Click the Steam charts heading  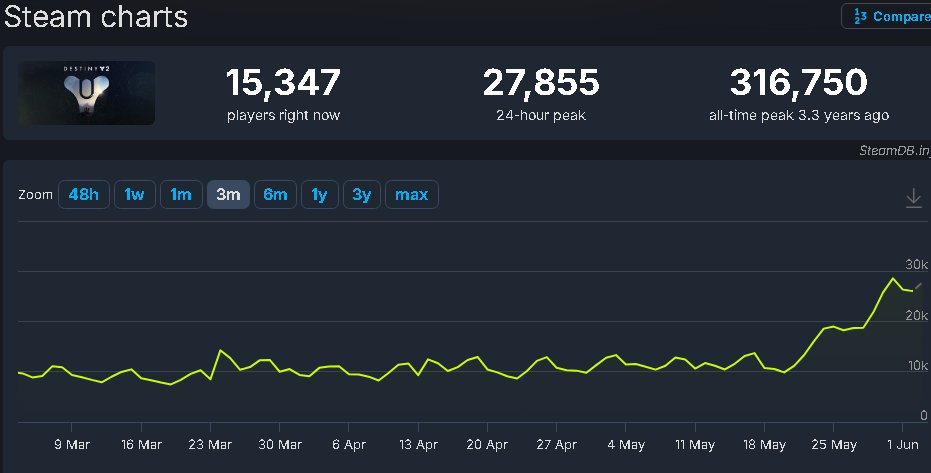[96, 16]
